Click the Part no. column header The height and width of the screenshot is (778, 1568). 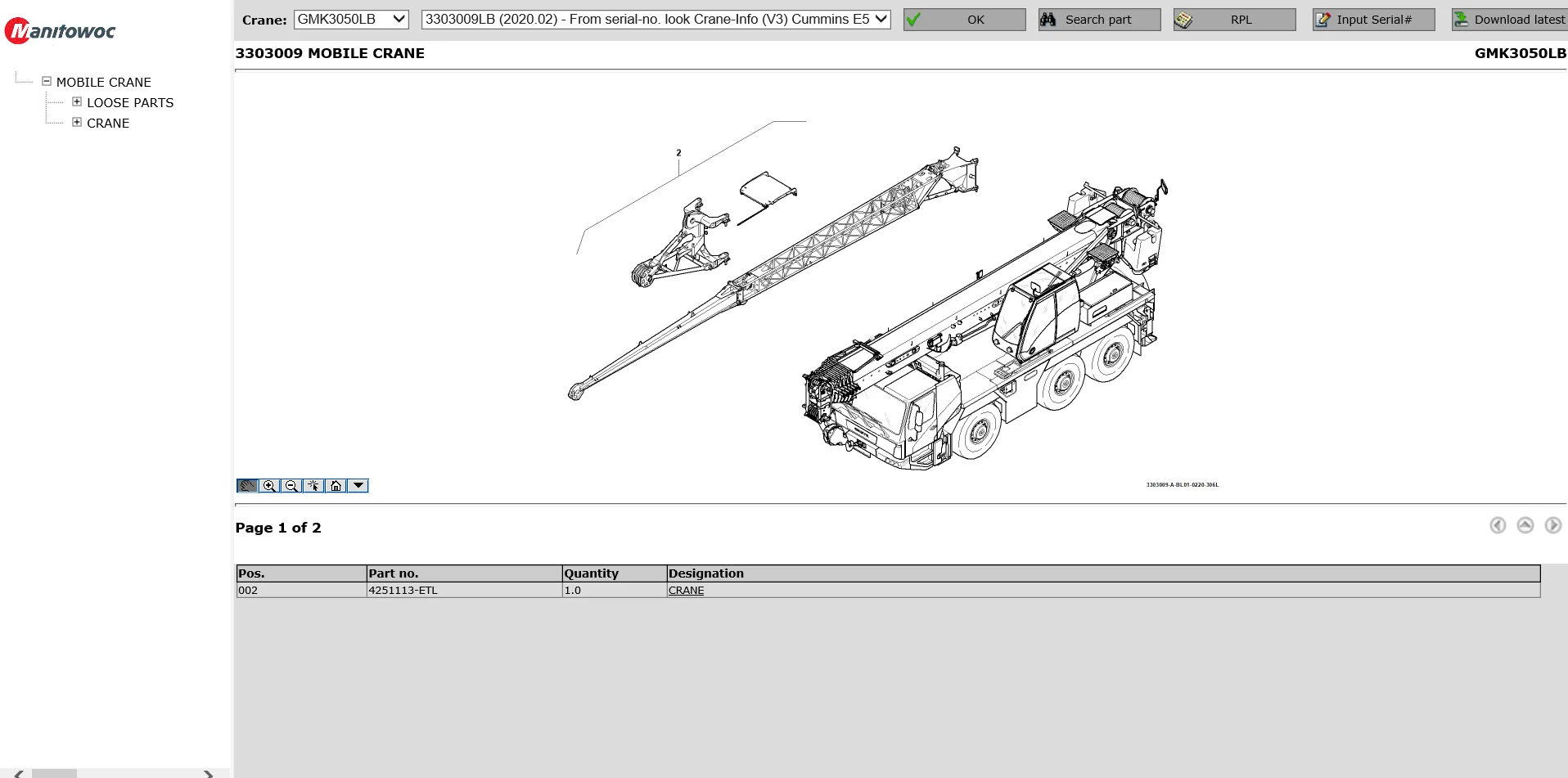point(464,573)
